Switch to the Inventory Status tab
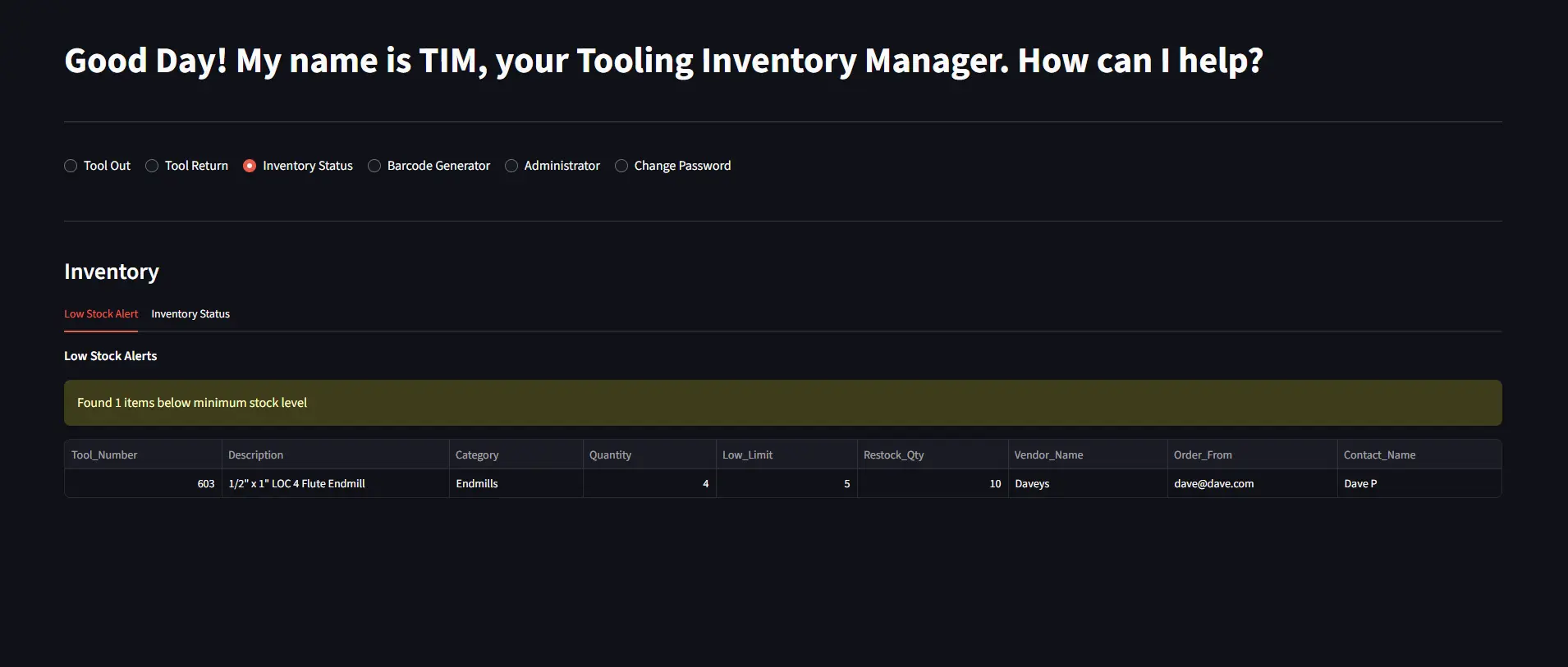 click(x=190, y=314)
